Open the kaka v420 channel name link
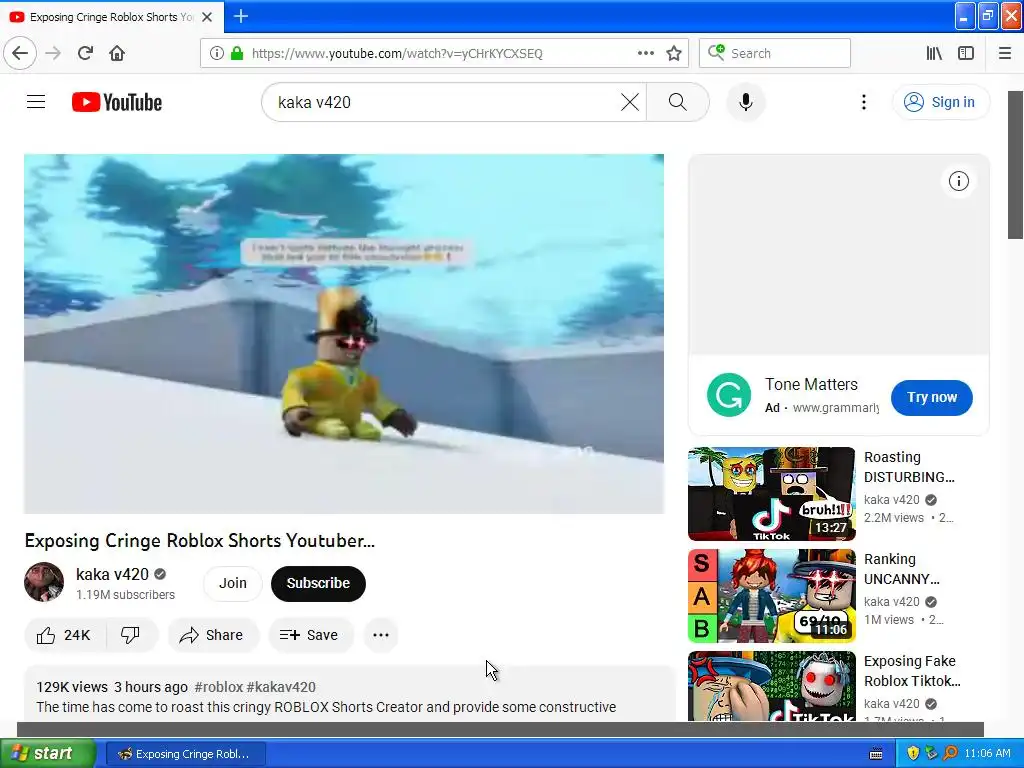This screenshot has width=1024, height=768. click(112, 574)
